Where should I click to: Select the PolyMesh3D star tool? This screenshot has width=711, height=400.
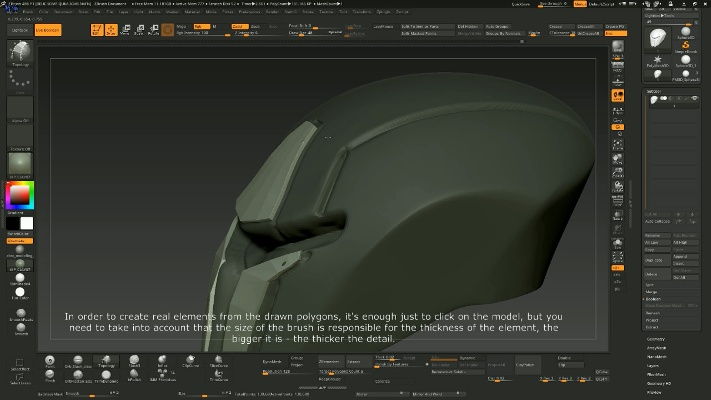coord(658,59)
